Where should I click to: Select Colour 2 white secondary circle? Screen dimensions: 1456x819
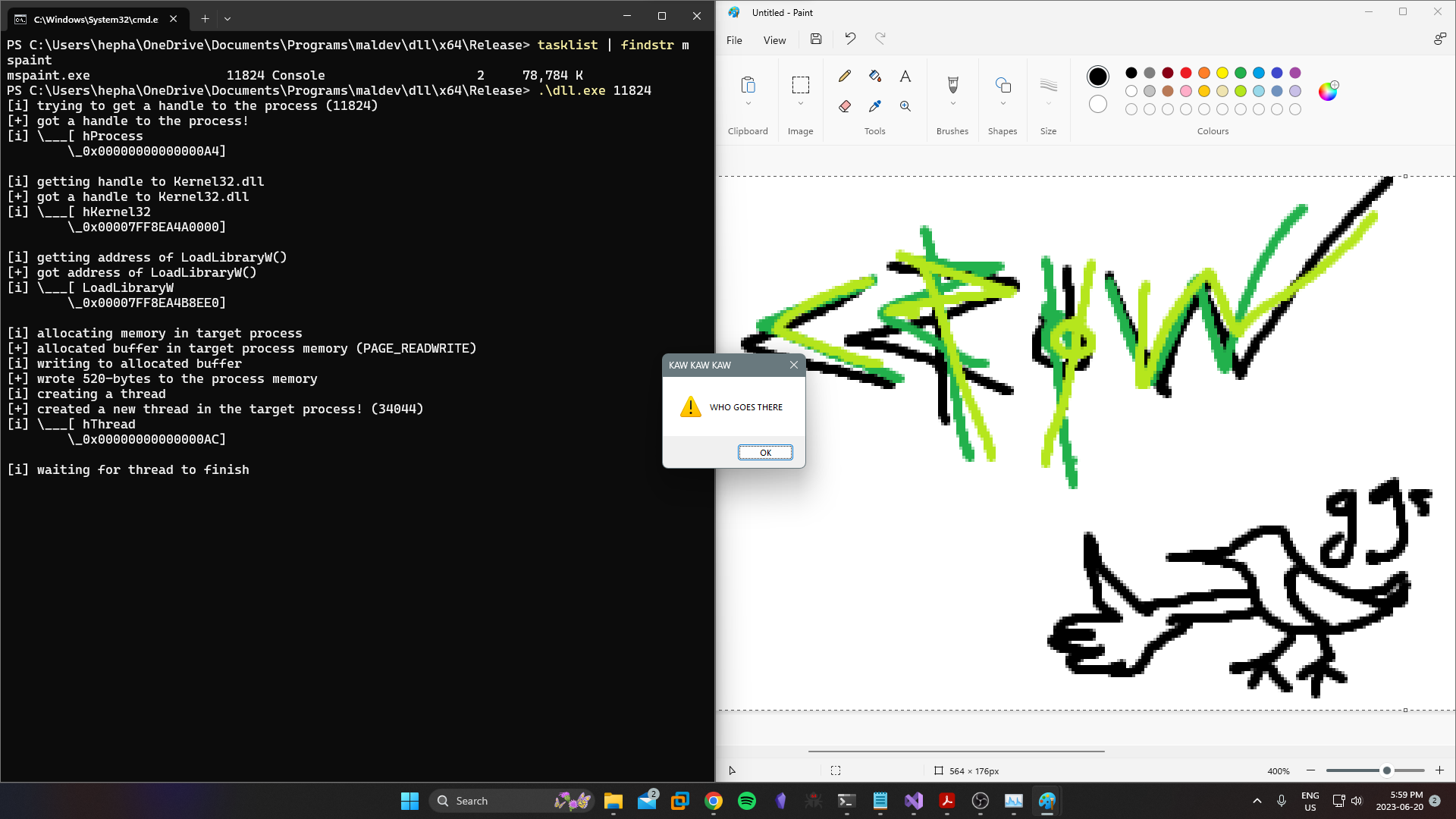(x=1098, y=105)
